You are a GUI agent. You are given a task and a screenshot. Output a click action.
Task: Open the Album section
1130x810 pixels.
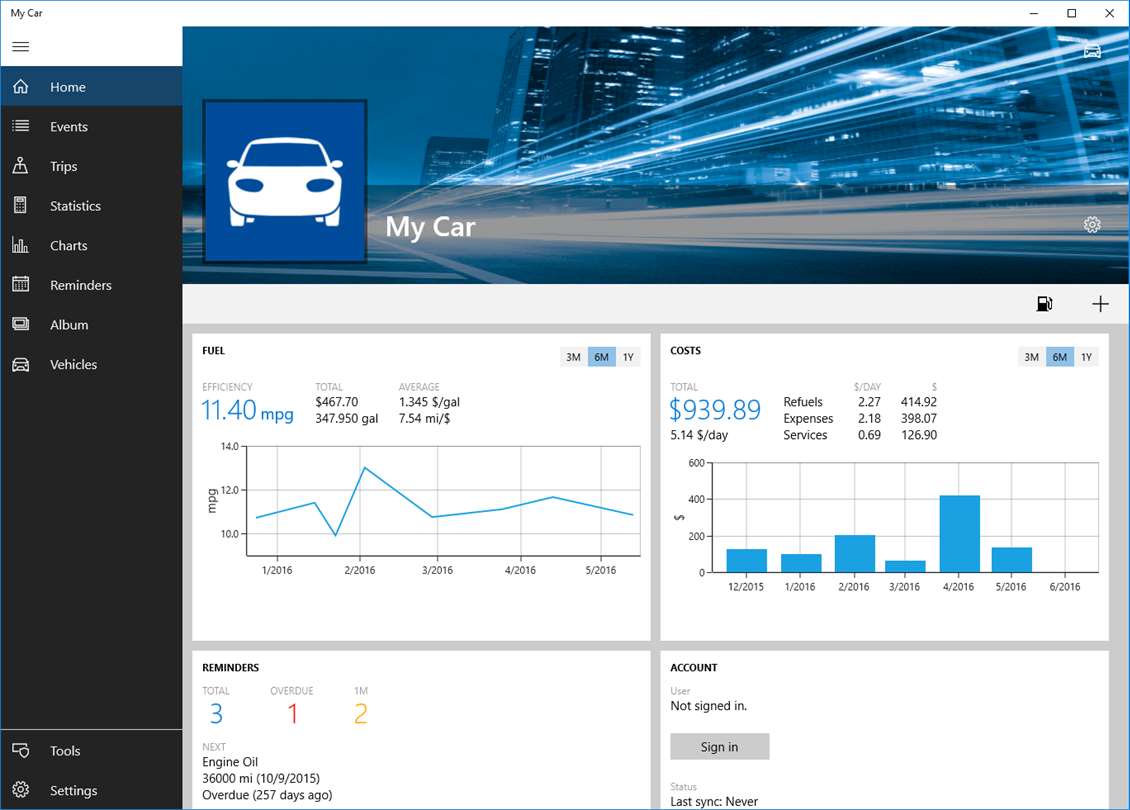92,325
